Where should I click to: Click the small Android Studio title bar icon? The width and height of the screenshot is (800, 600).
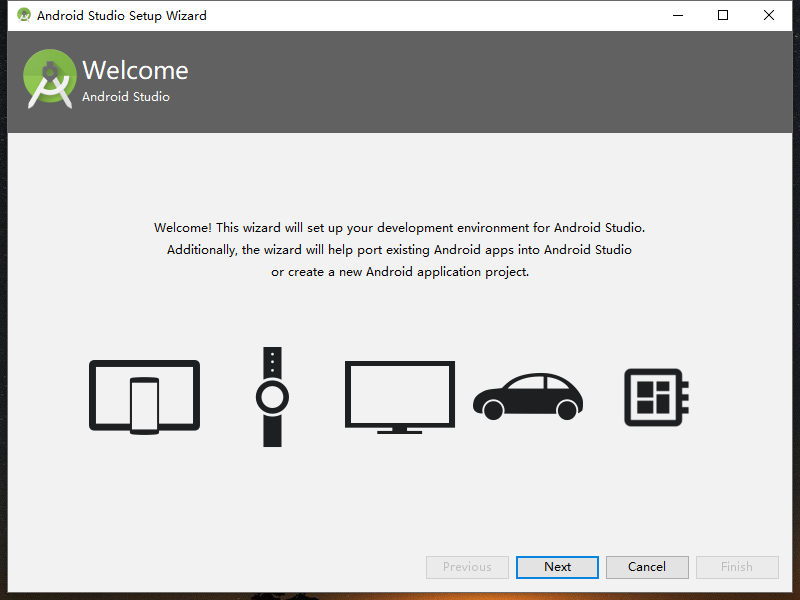click(x=23, y=15)
